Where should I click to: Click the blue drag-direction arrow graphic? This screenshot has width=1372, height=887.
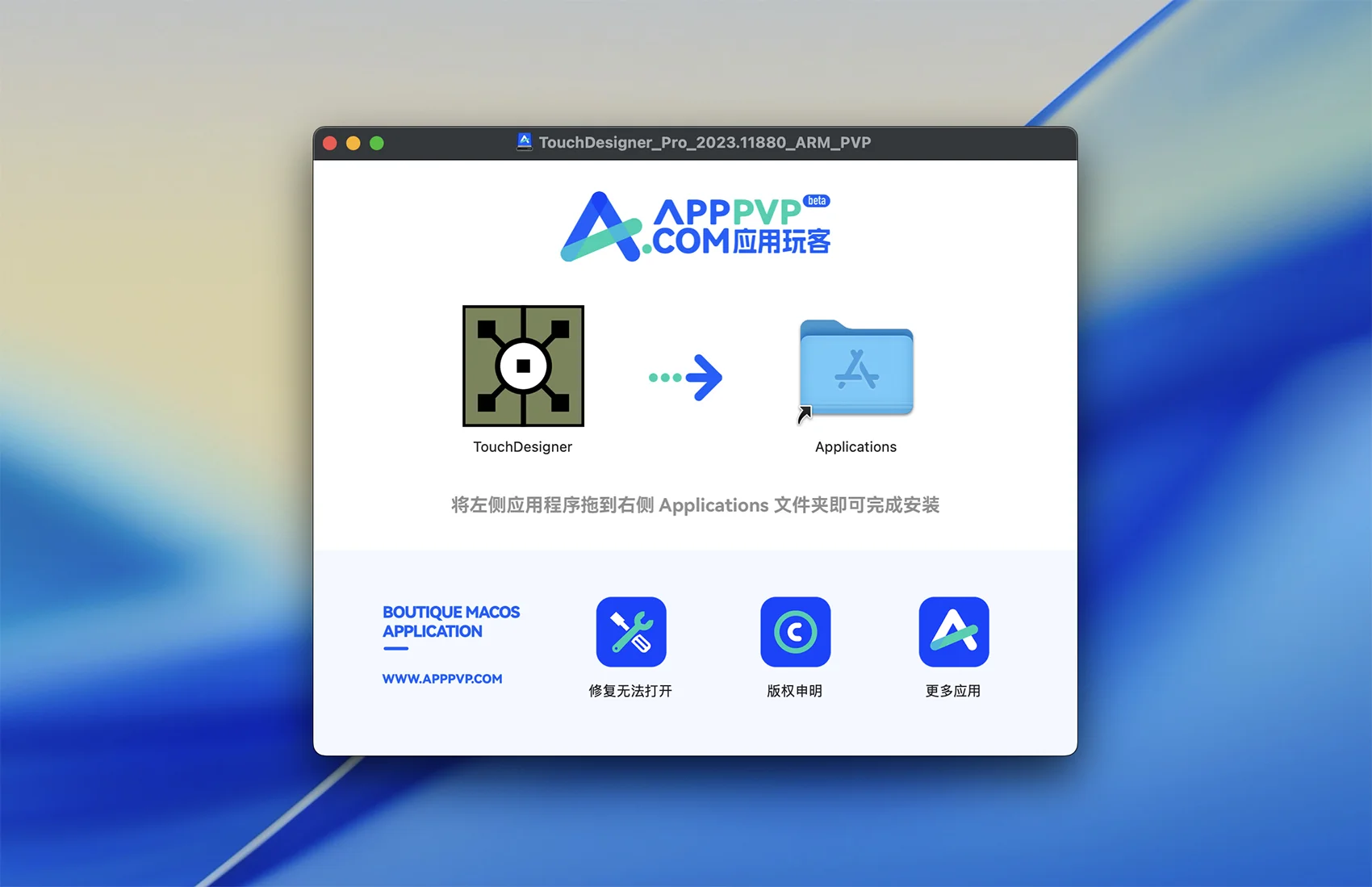686,377
